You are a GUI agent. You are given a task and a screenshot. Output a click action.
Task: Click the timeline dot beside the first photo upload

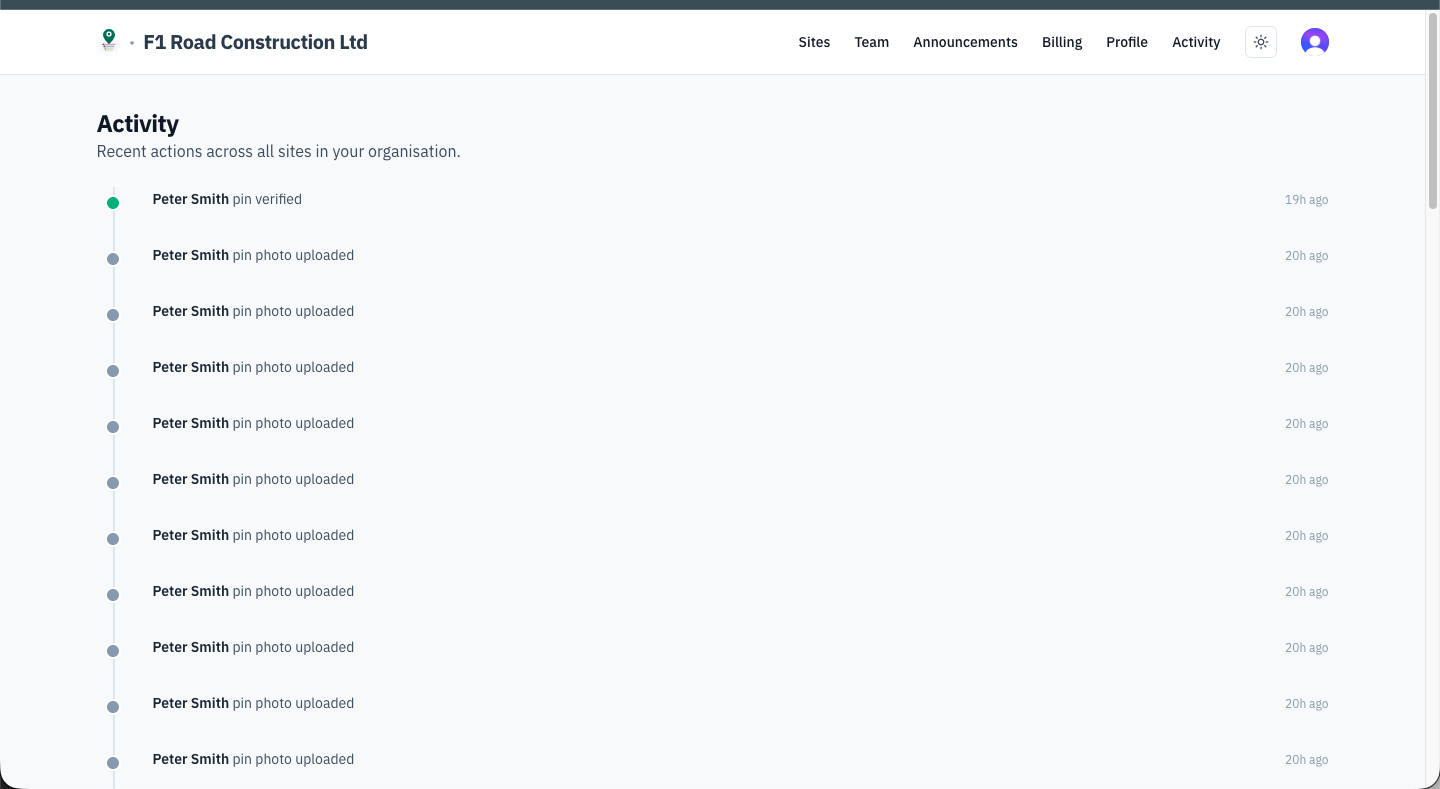pyautogui.click(x=113, y=258)
